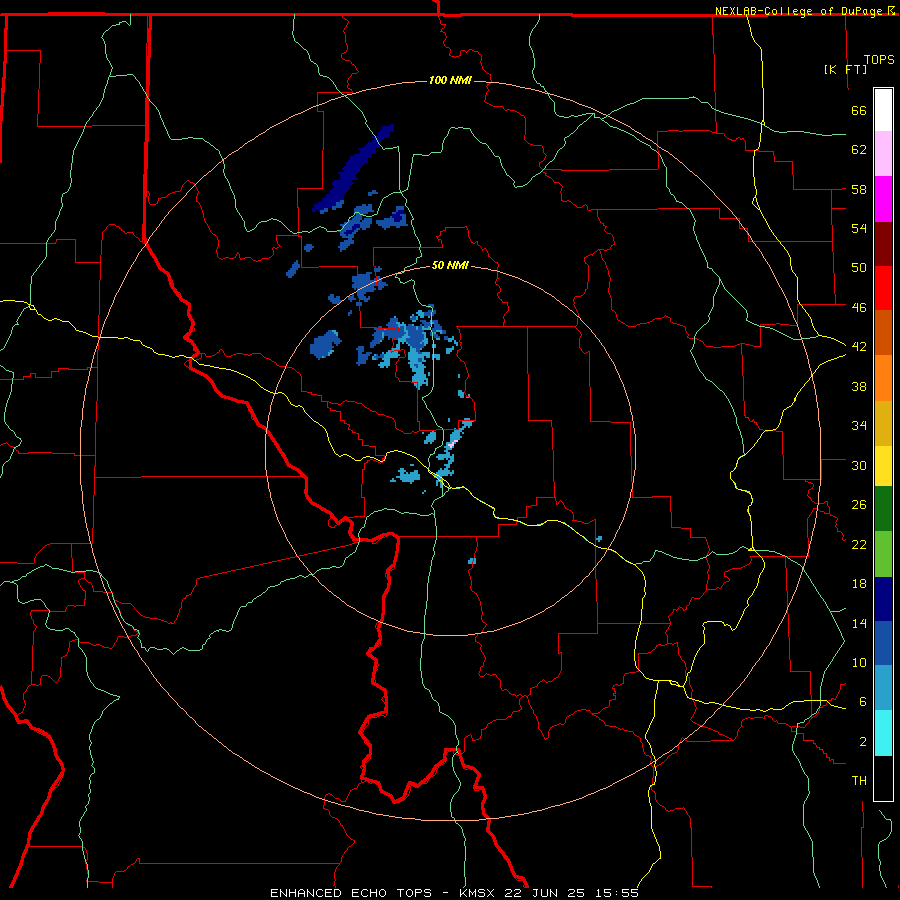Image resolution: width=900 pixels, height=900 pixels.
Task: Click the "KMSX" radar site identifier
Action: coord(479,893)
